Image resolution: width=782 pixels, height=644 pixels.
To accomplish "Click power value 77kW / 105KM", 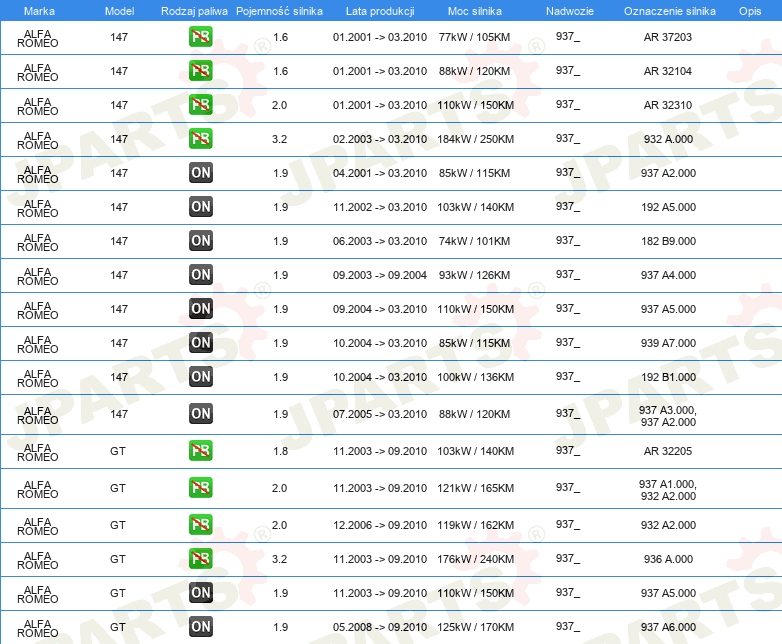I will 474,37.
